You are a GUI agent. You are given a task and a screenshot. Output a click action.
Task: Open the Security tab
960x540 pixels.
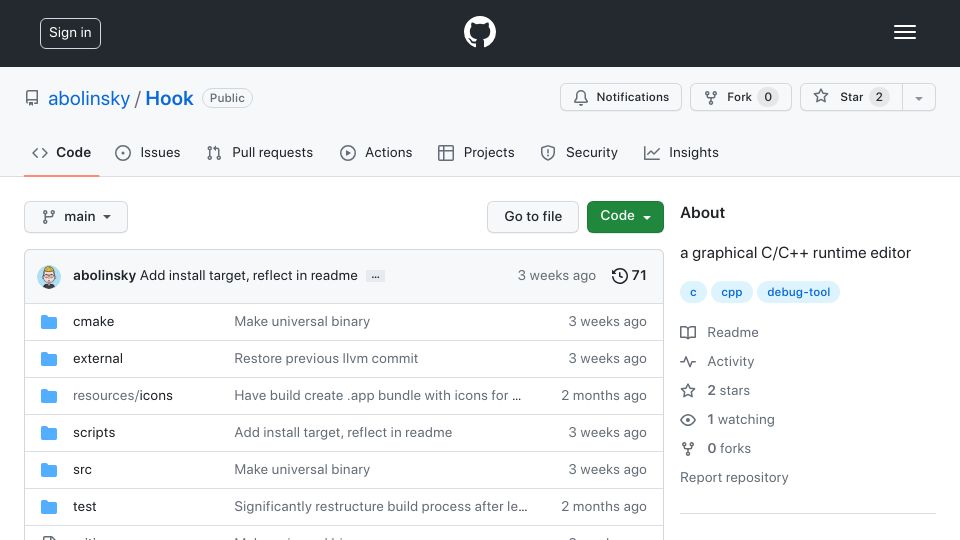[579, 152]
